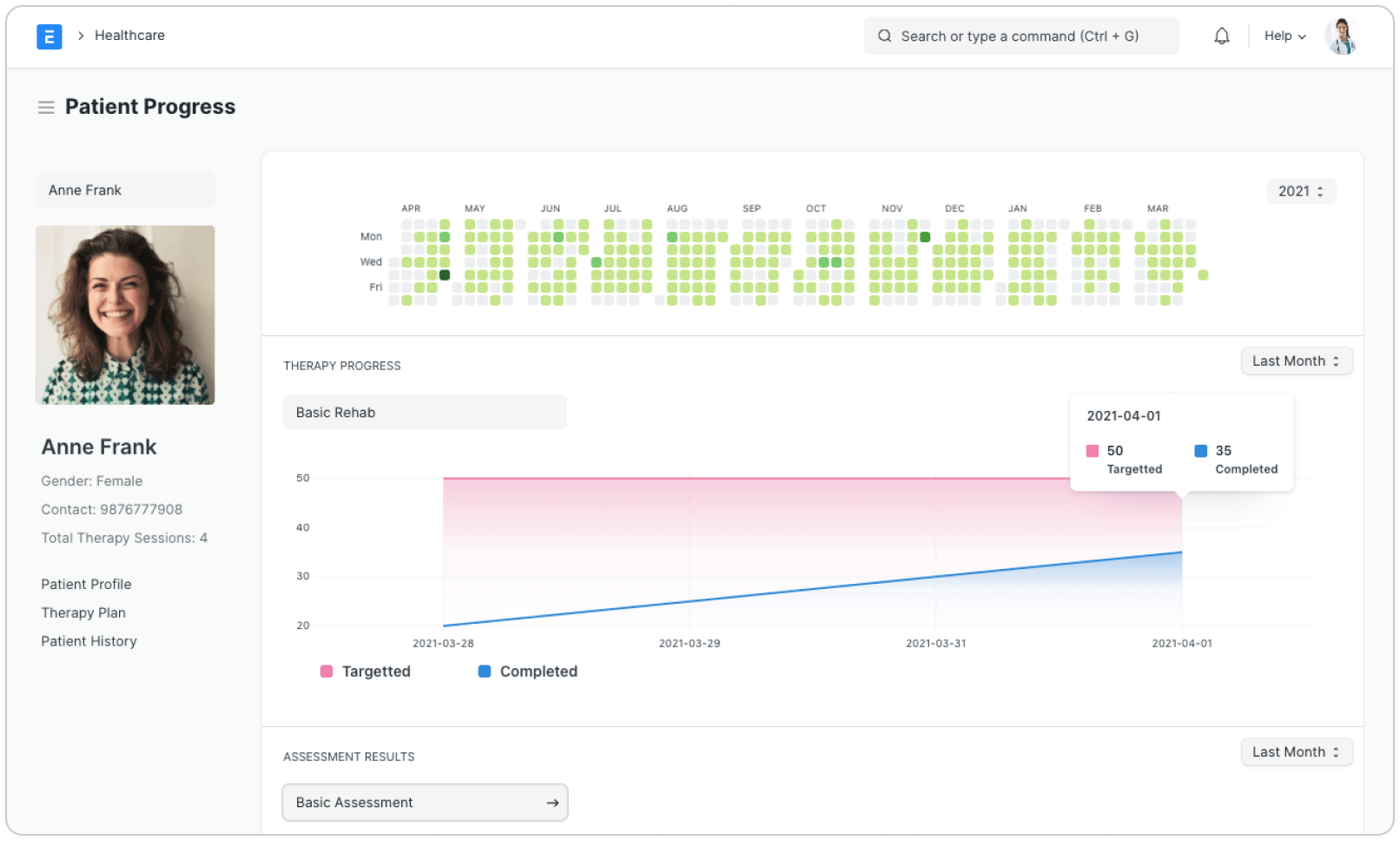Toggle the Targetted legend series

366,672
